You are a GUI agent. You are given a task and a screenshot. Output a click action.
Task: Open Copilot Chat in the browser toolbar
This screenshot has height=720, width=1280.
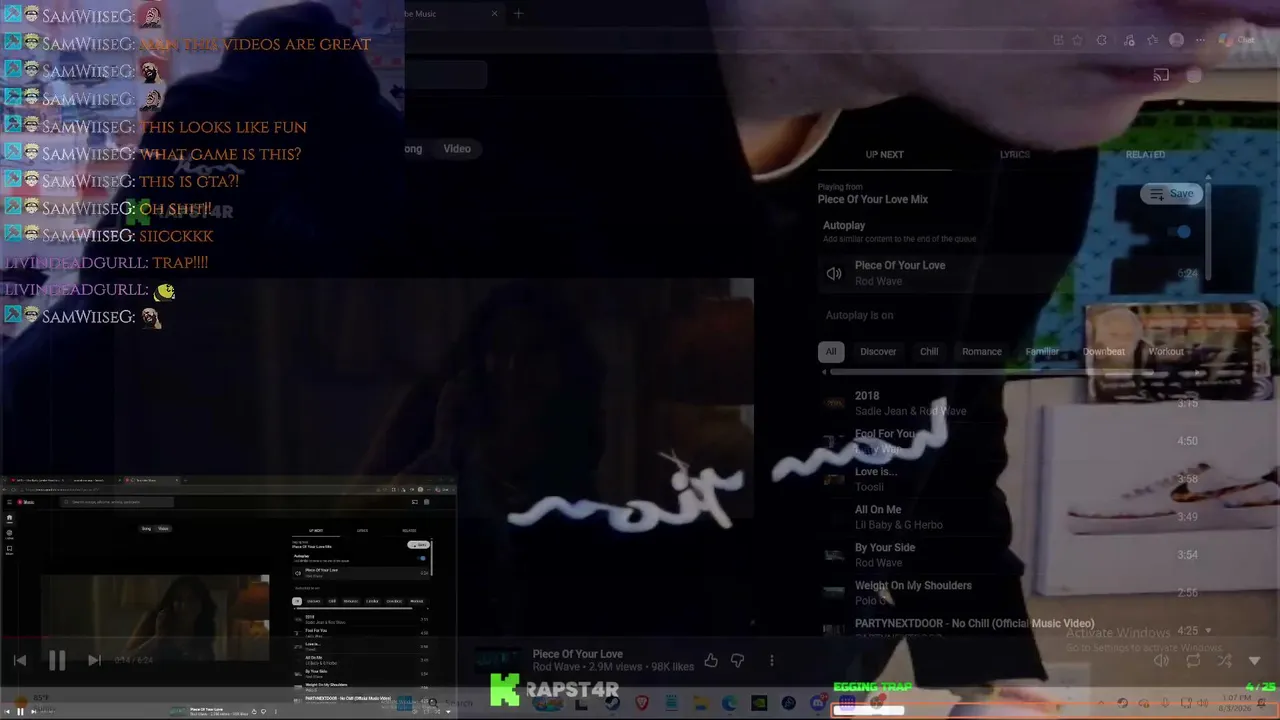coord(1236,40)
